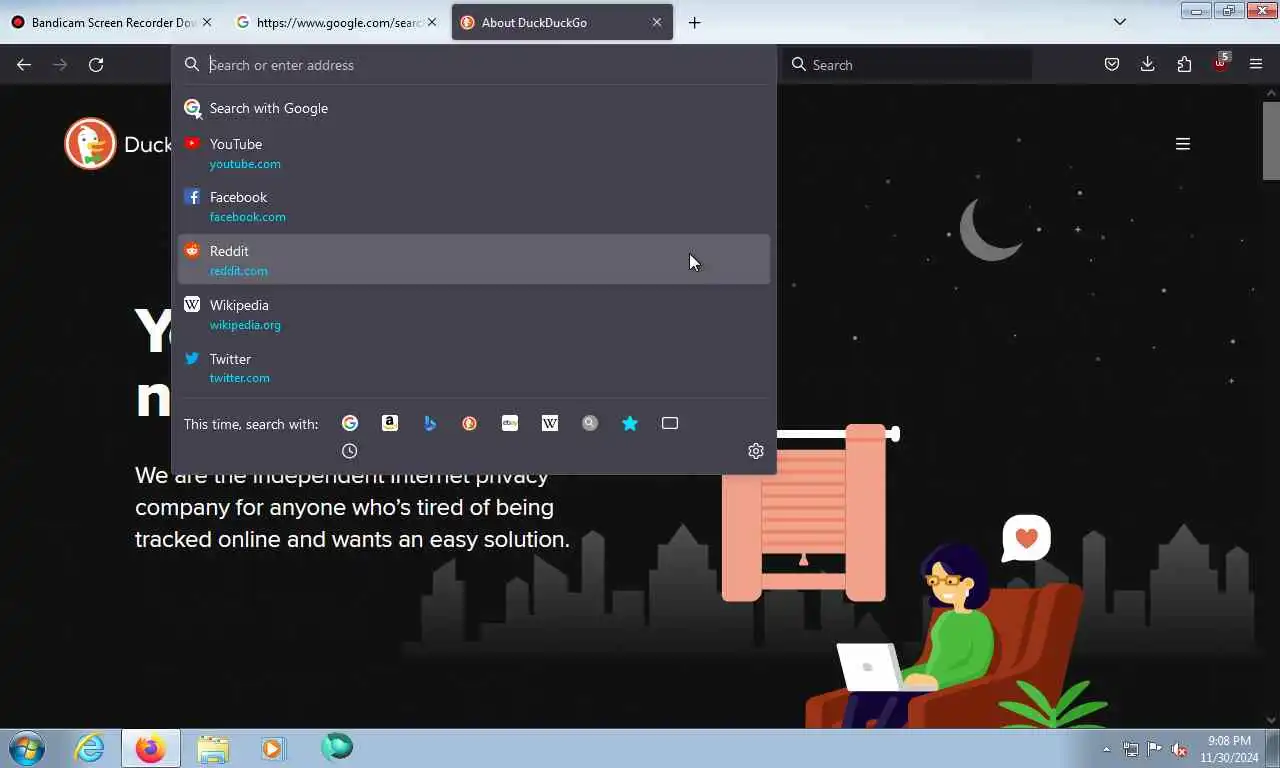Open the YouTube suggestion

pos(474,153)
